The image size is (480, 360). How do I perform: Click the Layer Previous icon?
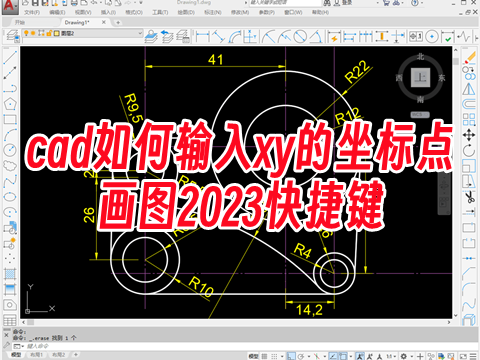pos(167,36)
